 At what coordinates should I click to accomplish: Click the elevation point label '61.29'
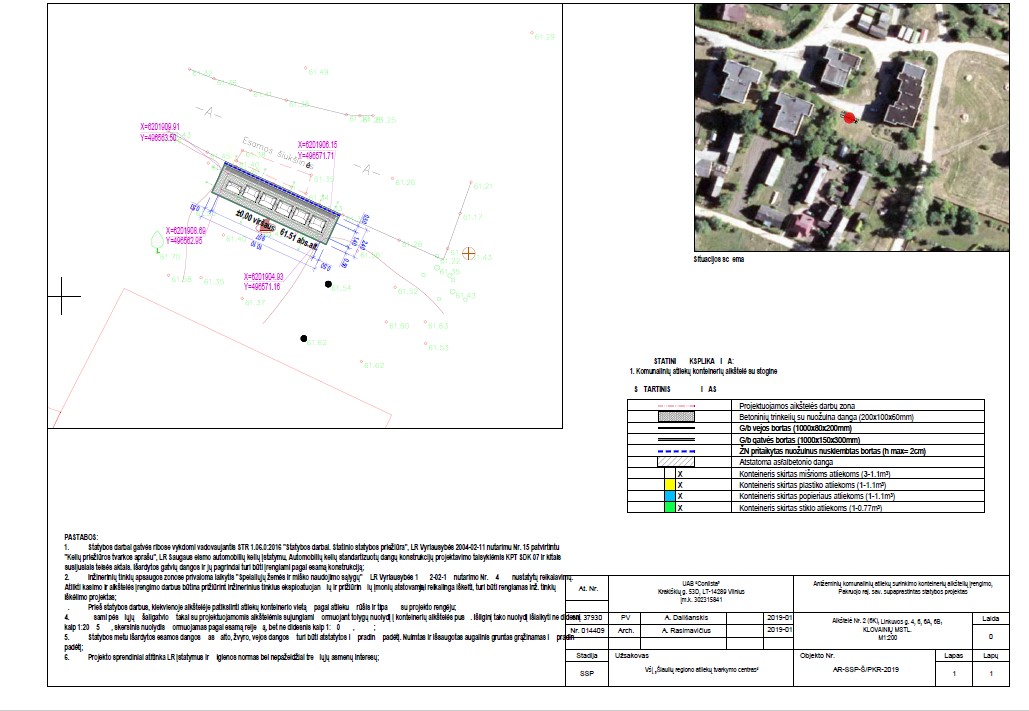[544, 37]
